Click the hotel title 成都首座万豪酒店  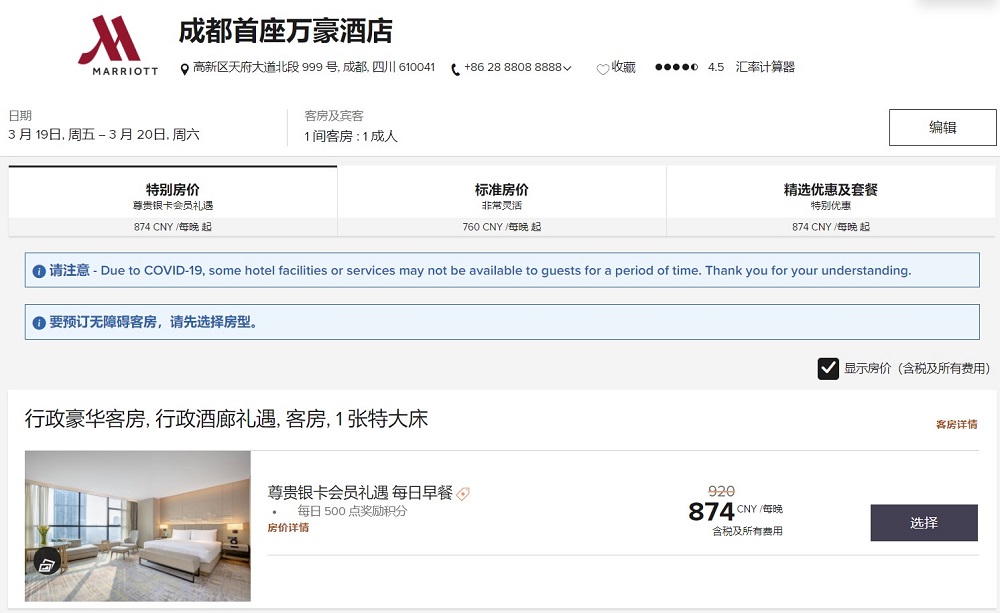(x=285, y=31)
